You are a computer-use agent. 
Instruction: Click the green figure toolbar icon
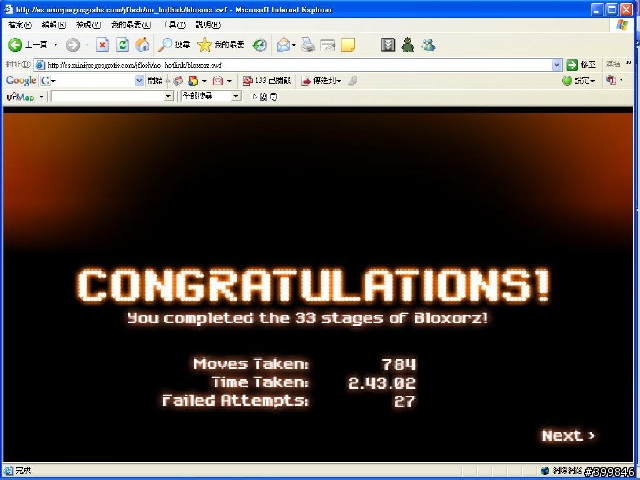point(408,45)
